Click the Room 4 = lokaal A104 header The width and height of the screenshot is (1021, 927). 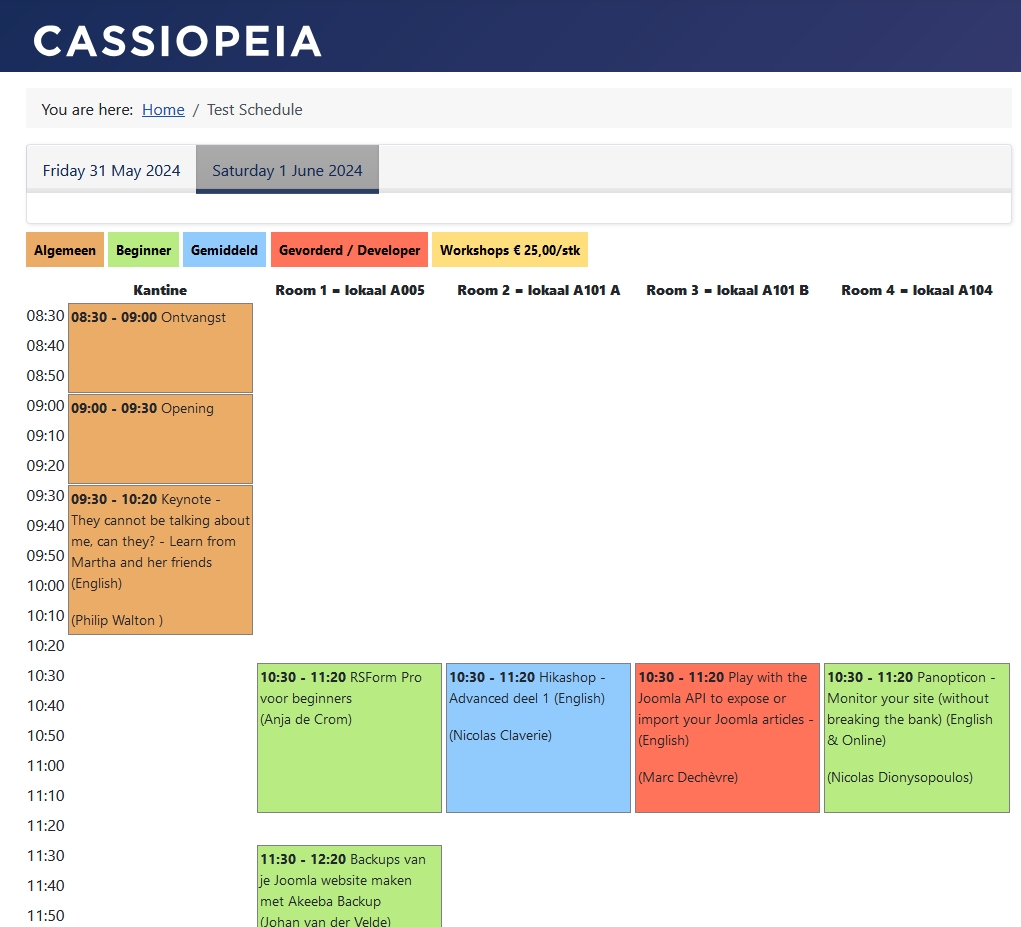916,290
